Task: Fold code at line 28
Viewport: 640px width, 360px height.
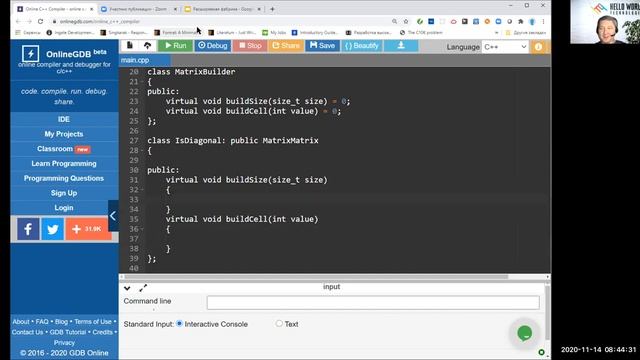Action: tap(142, 150)
